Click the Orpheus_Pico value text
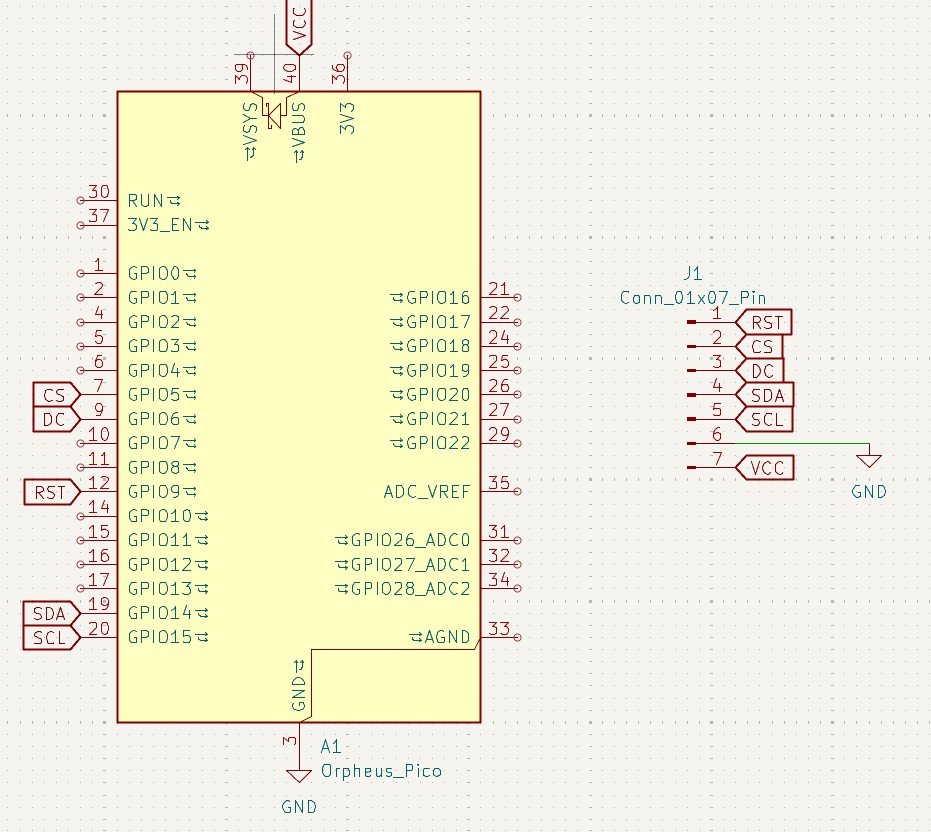Image resolution: width=931 pixels, height=832 pixels. click(x=381, y=771)
